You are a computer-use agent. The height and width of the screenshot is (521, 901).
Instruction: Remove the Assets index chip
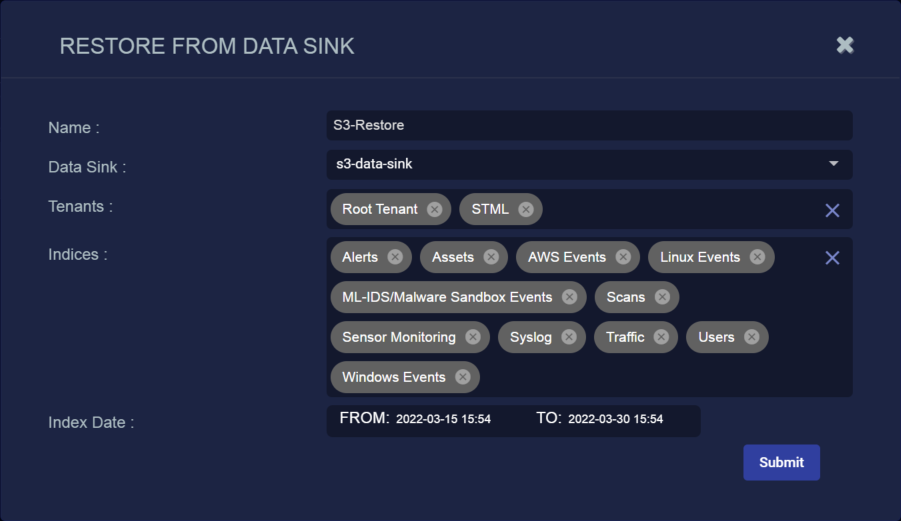pos(491,257)
